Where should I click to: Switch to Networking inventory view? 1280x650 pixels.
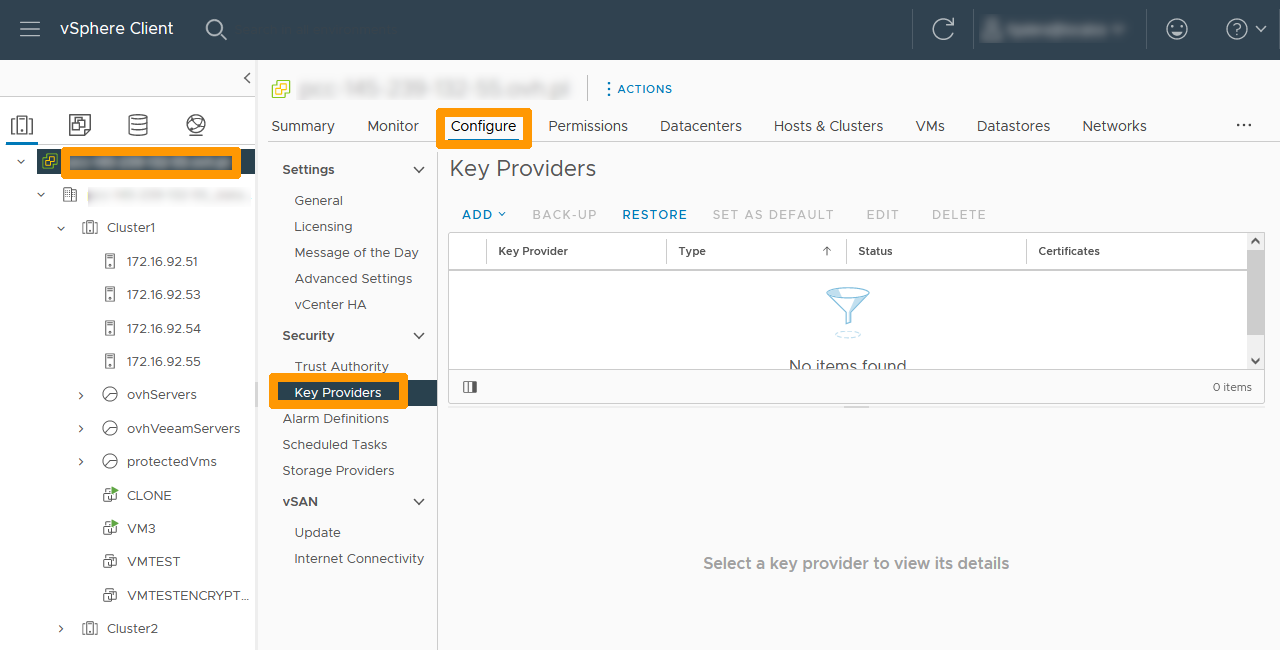pos(196,125)
